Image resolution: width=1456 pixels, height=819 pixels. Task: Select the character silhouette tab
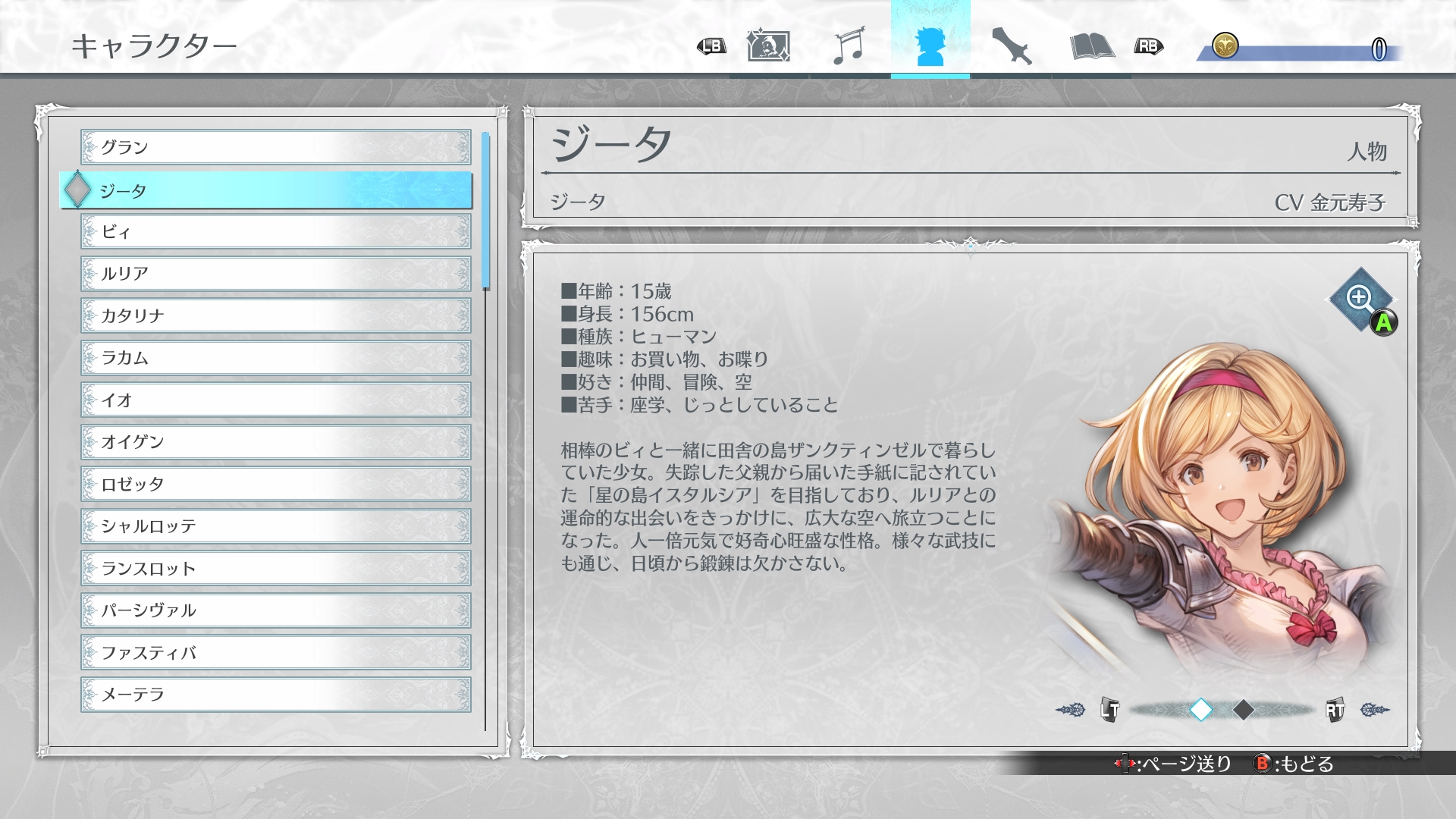pos(930,46)
